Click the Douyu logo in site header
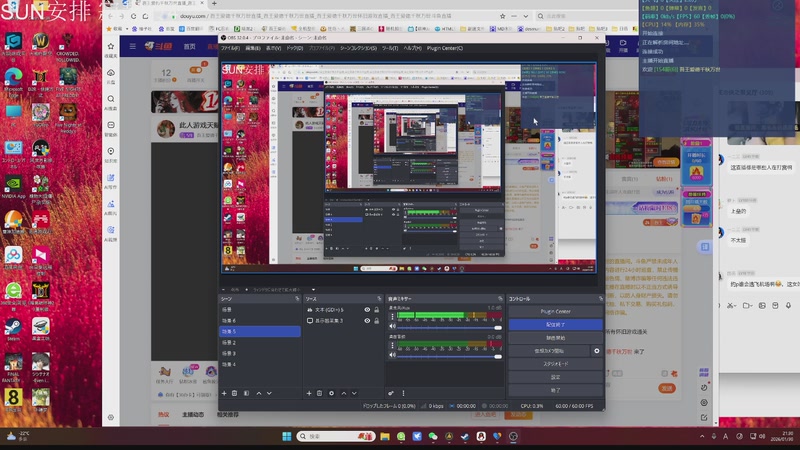 coord(158,46)
